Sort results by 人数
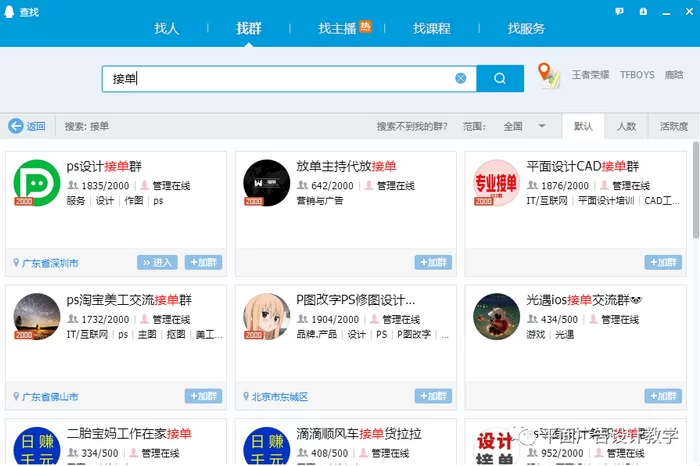Viewport: 700px width, 466px height. [626, 127]
